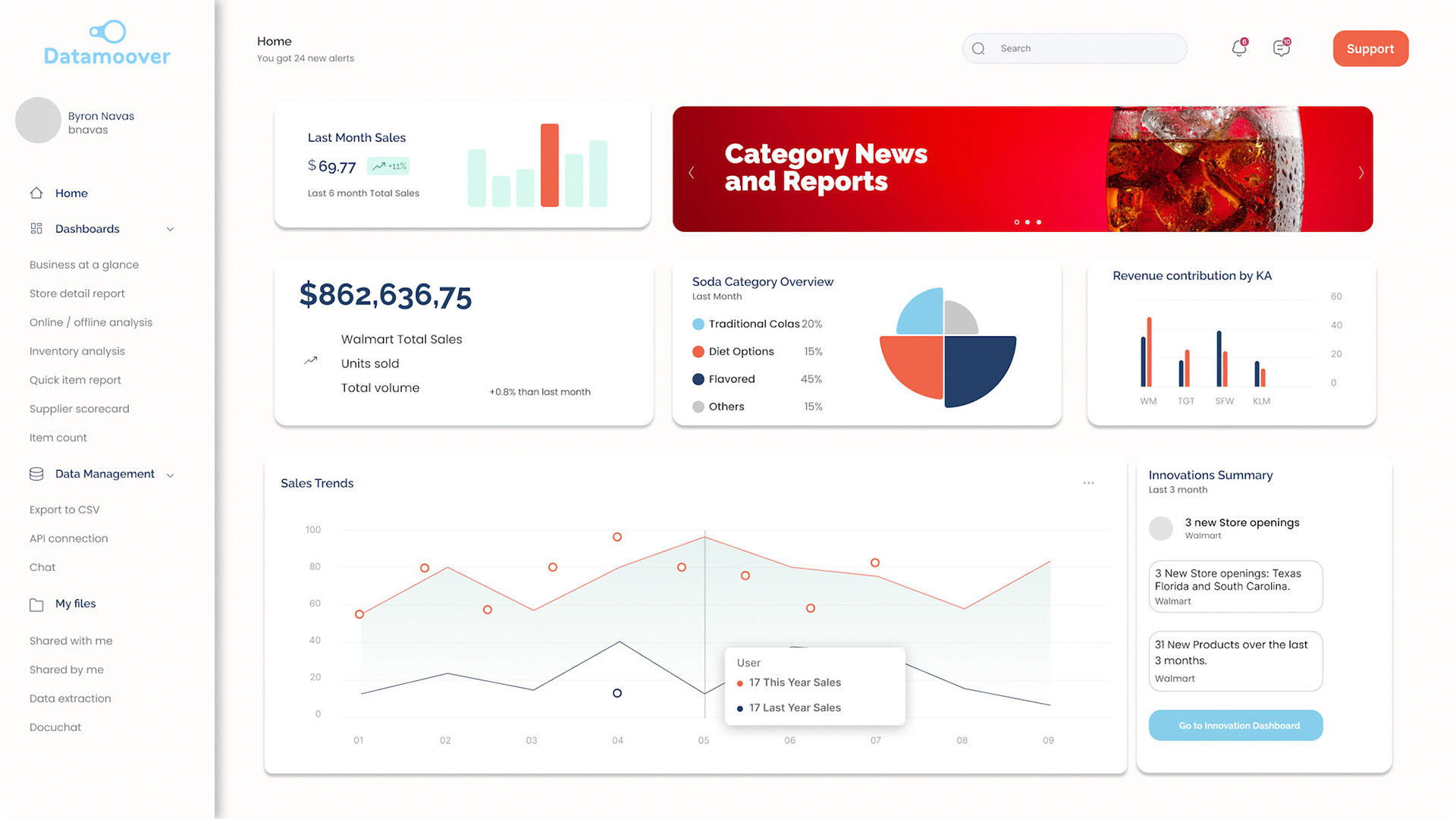The width and height of the screenshot is (1456, 819).
Task: Collapse the Data Management chevron
Action: click(170, 475)
